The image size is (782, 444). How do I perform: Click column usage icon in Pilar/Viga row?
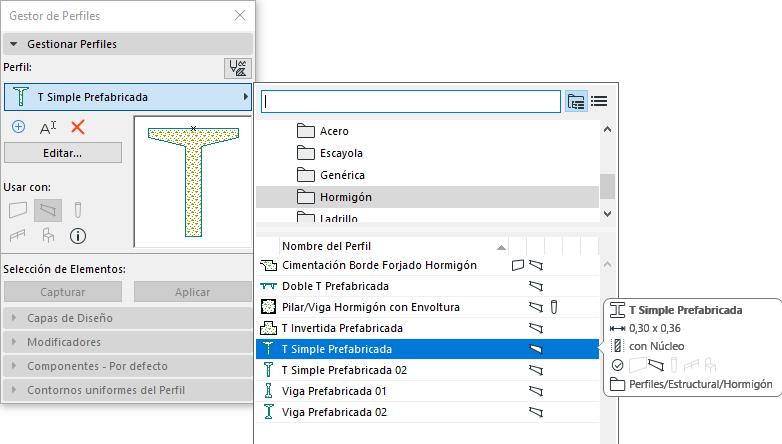coord(554,307)
